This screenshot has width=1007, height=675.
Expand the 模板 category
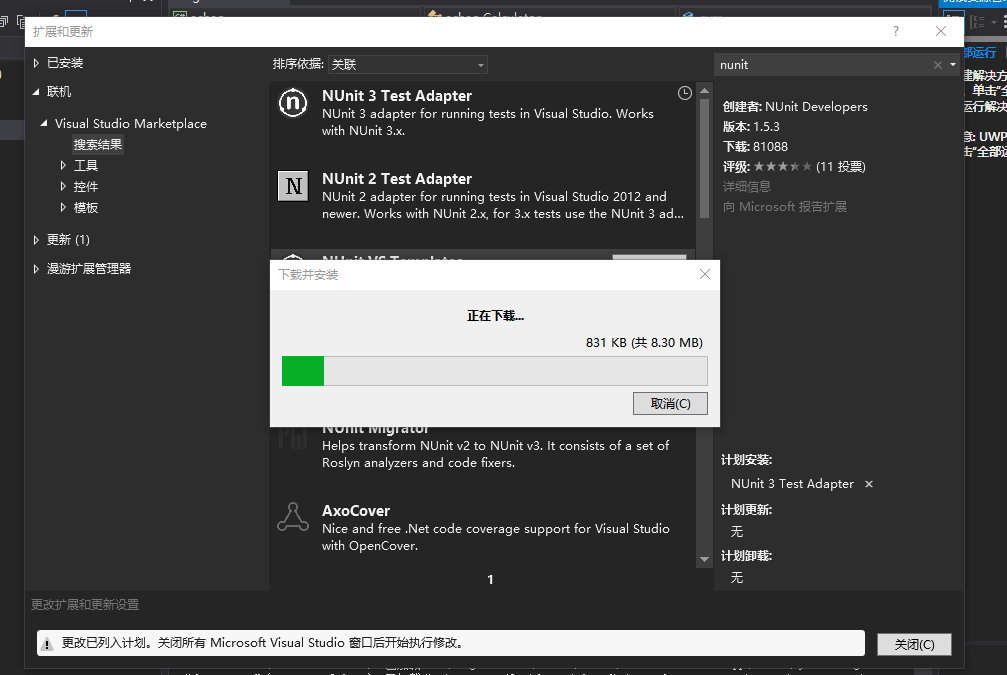(63, 207)
